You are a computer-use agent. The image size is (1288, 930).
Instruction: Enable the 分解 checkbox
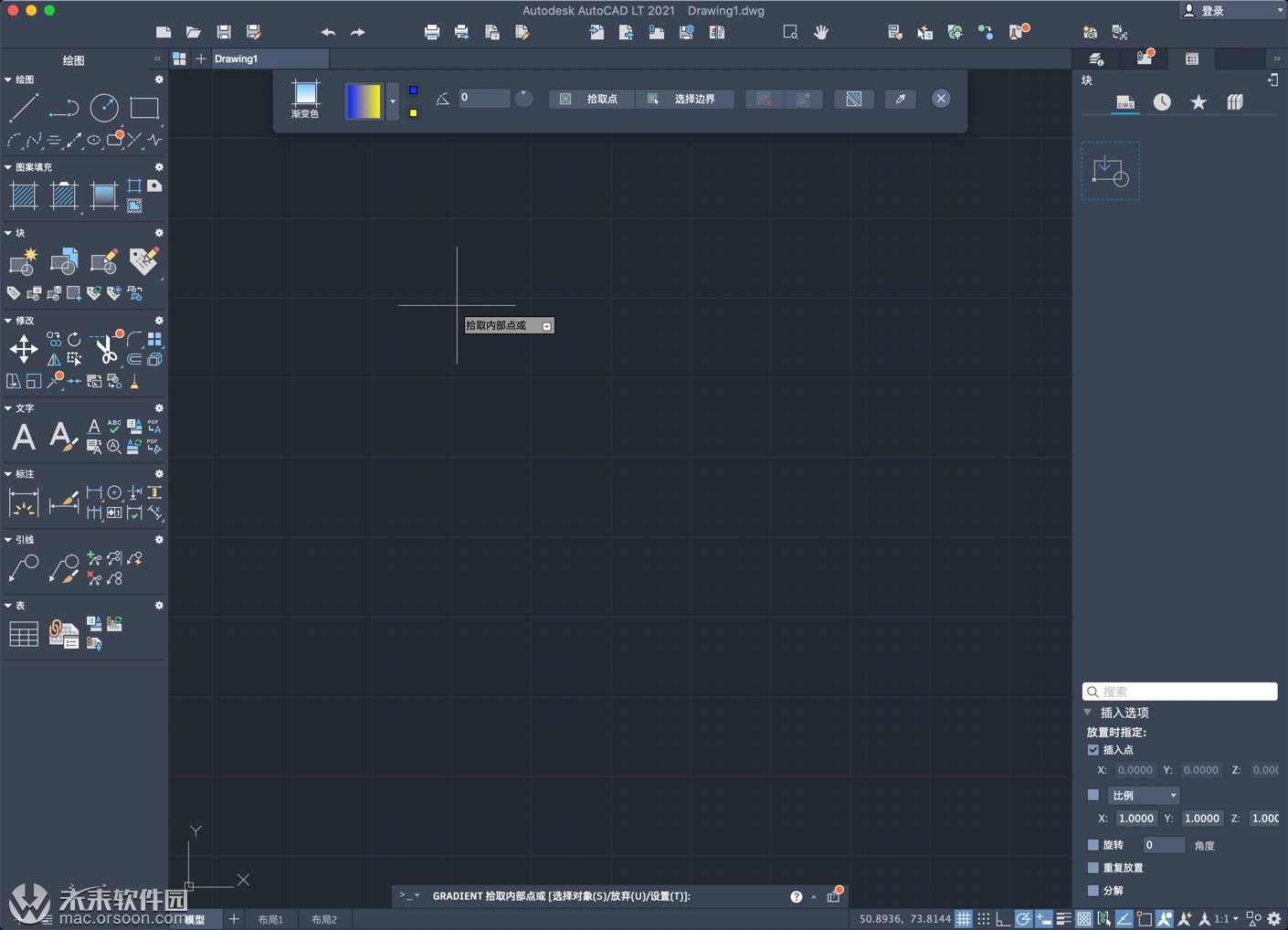point(1093,889)
